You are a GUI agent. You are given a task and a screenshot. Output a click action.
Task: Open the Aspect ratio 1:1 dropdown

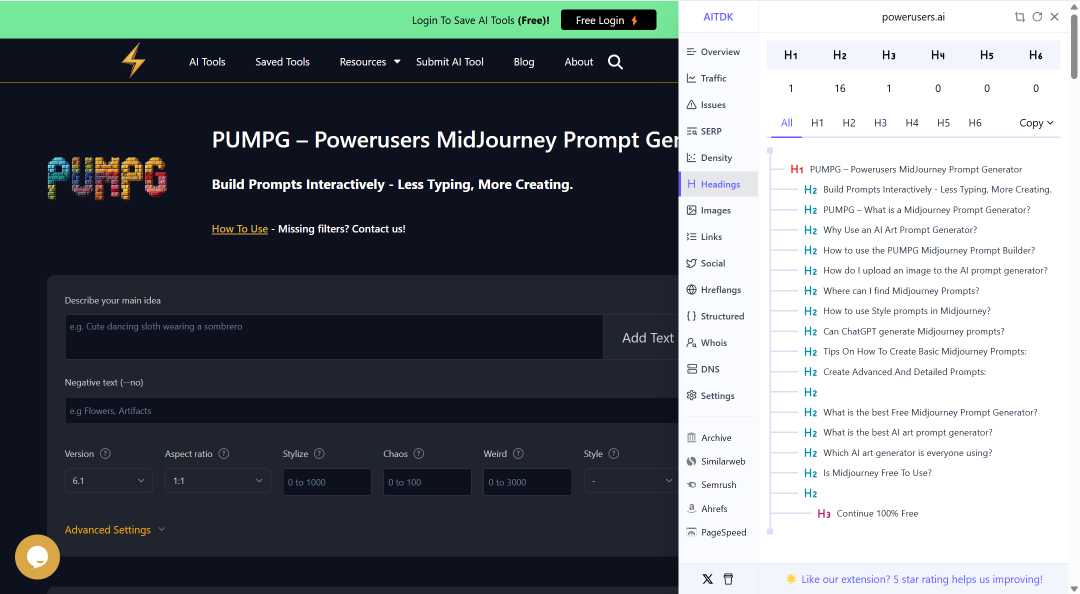tap(217, 481)
